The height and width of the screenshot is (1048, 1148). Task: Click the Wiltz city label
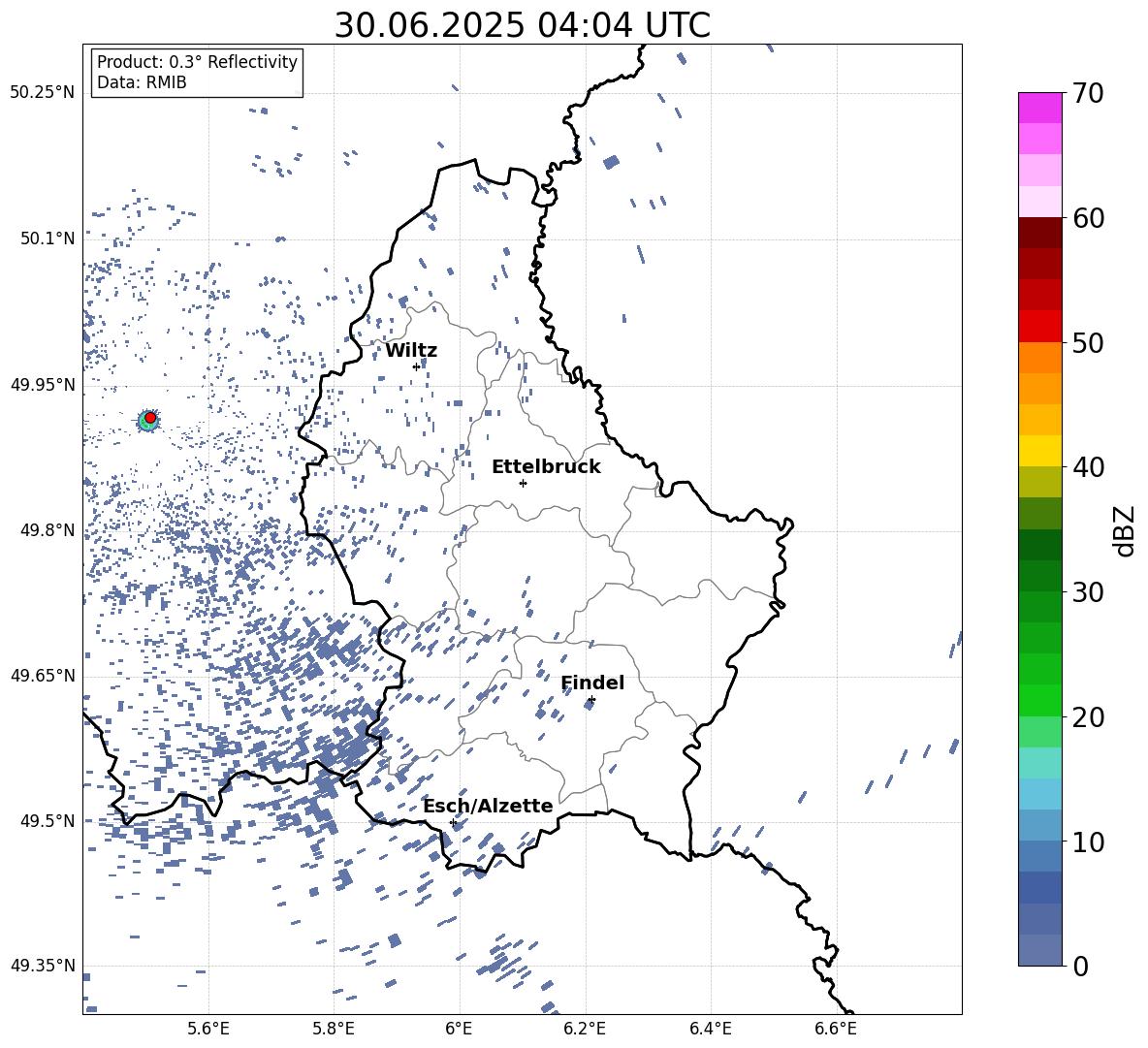(411, 351)
